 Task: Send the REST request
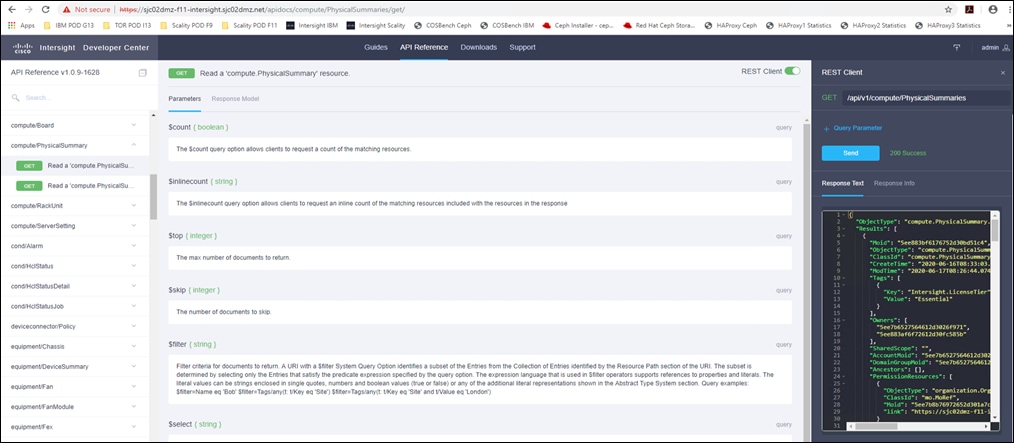[850, 153]
